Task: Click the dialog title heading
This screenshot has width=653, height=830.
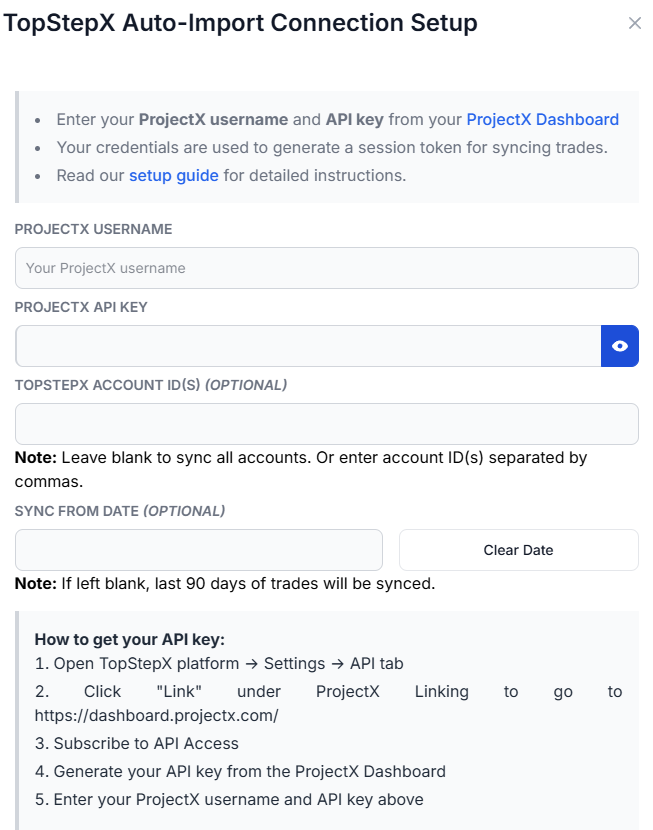Action: tap(241, 23)
